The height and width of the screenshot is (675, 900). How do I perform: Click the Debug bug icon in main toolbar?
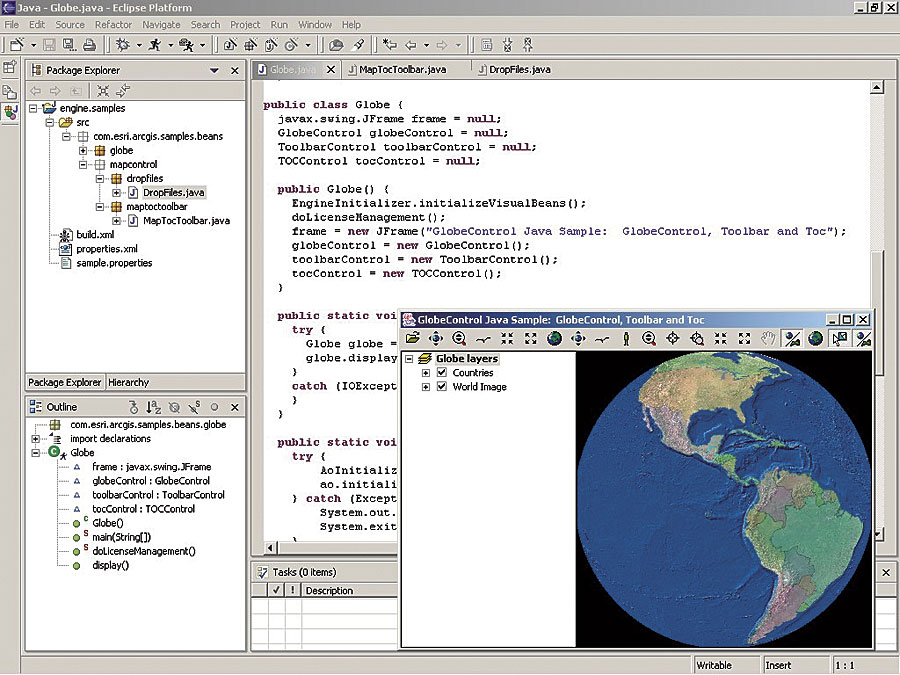coord(123,45)
